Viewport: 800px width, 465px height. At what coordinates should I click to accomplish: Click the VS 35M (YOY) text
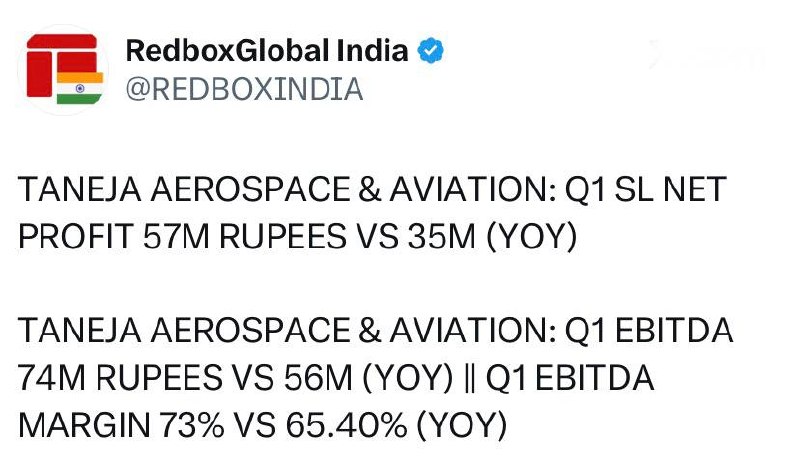(466, 237)
